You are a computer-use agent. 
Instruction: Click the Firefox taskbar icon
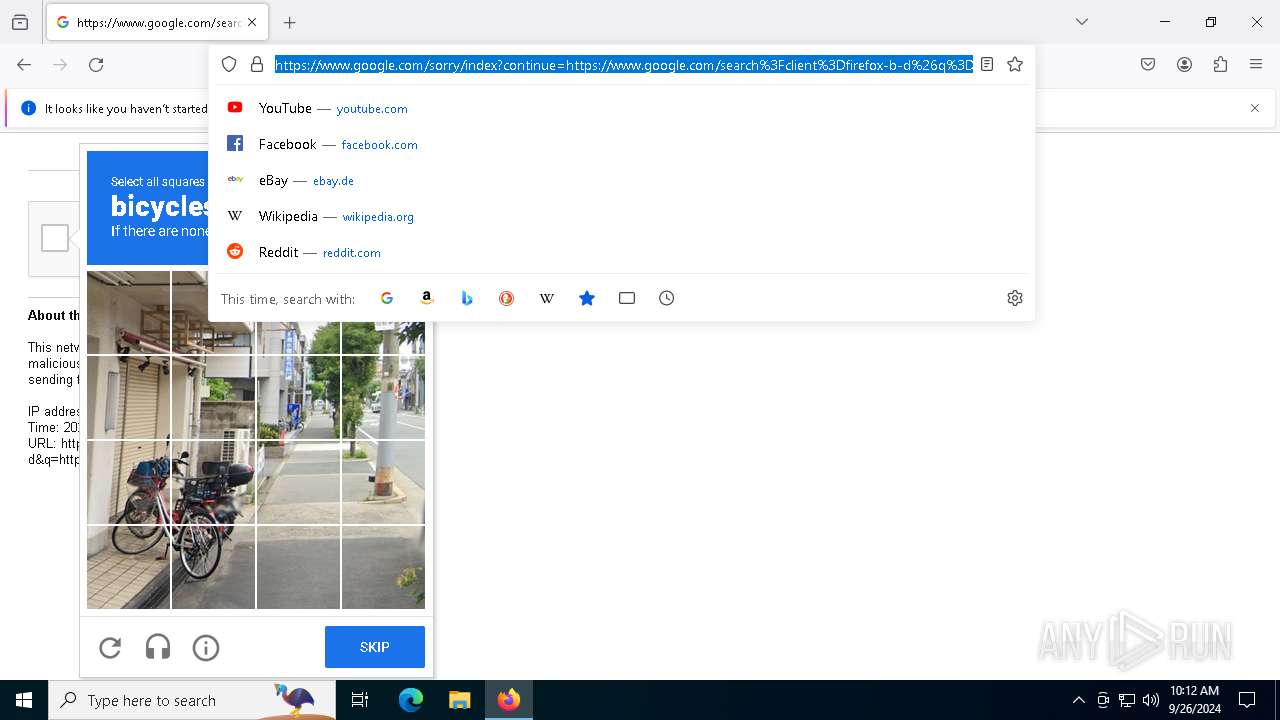509,700
